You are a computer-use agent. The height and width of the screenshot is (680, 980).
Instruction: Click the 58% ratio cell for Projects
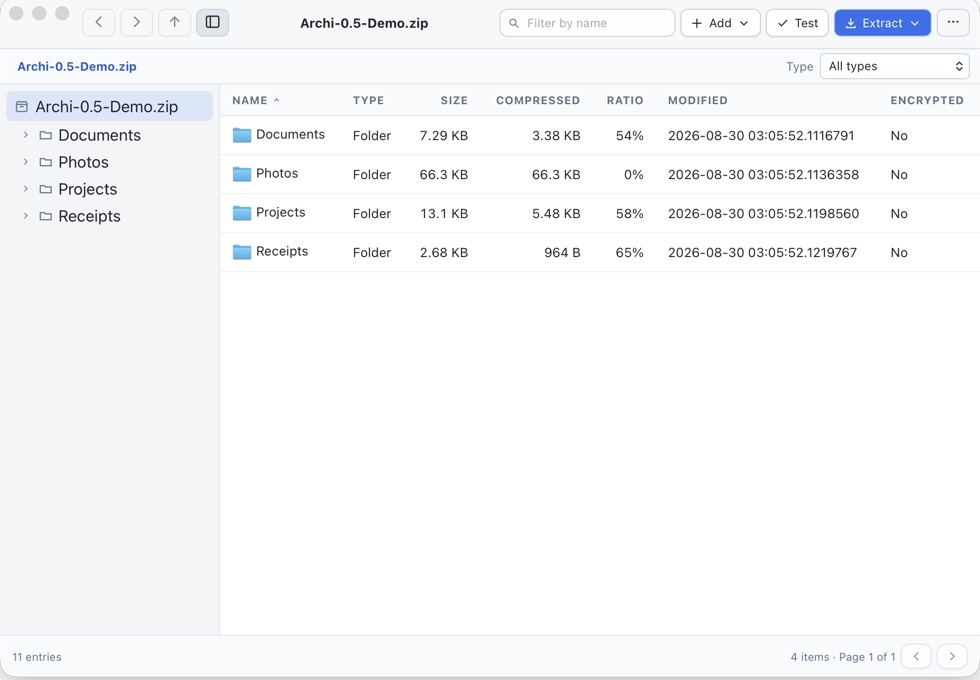(x=629, y=214)
